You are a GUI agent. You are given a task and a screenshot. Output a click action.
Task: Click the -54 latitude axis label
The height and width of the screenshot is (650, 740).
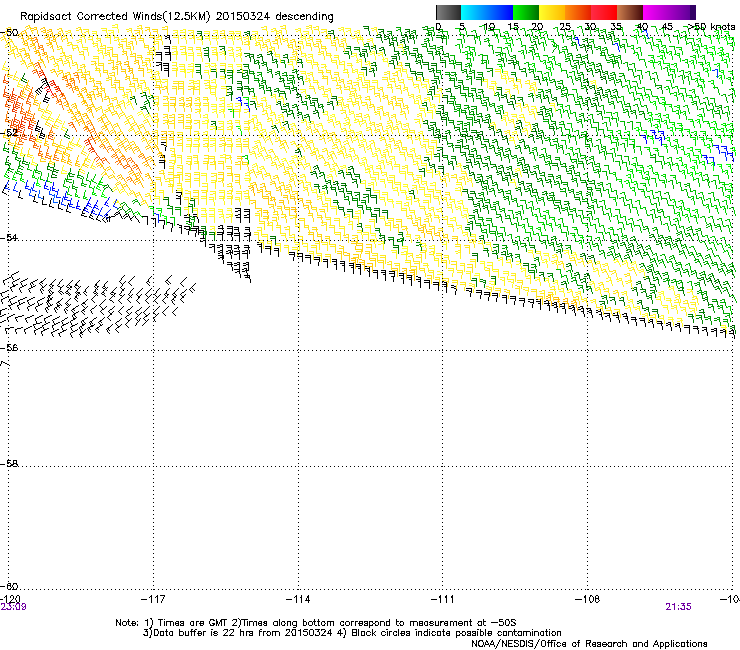[x=10, y=237]
